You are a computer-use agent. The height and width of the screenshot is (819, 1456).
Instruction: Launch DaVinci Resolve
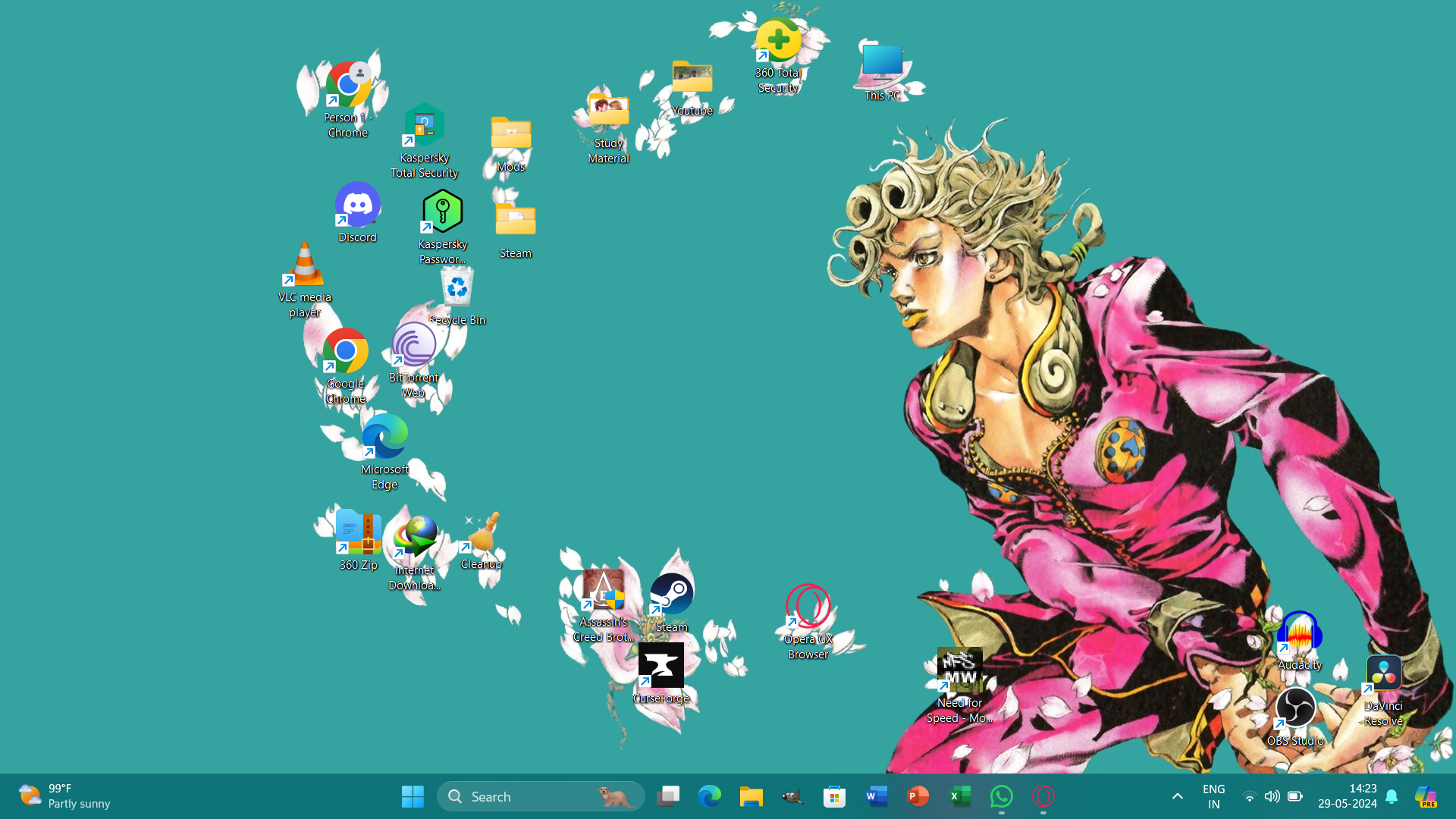tap(1382, 673)
